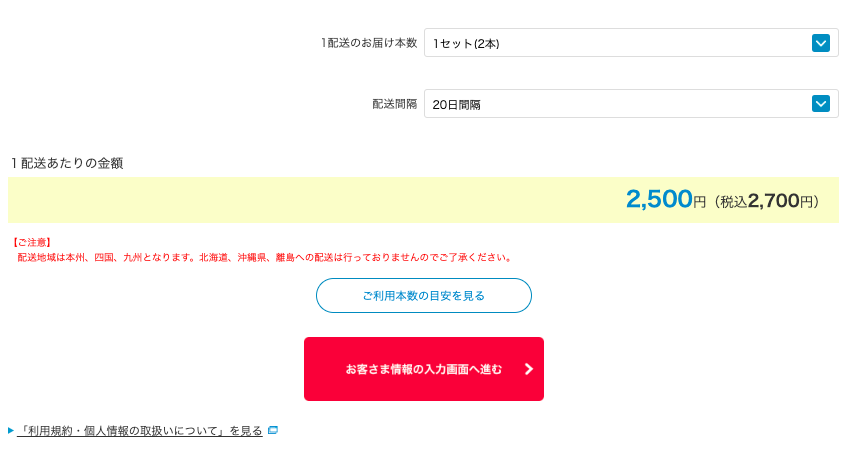Open the 配送間隔 dropdown
The width and height of the screenshot is (861, 458).
click(x=631, y=103)
